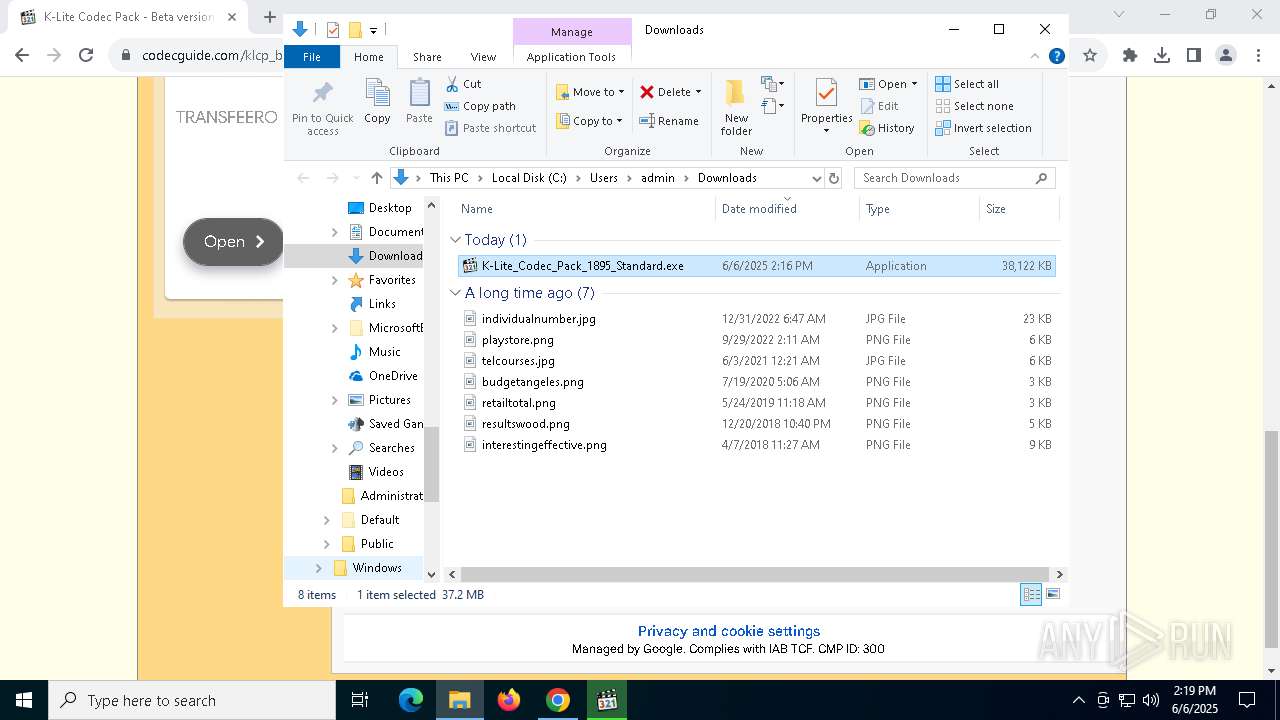Open the address bar history dropdown
The width and height of the screenshot is (1280, 720).
tap(816, 178)
